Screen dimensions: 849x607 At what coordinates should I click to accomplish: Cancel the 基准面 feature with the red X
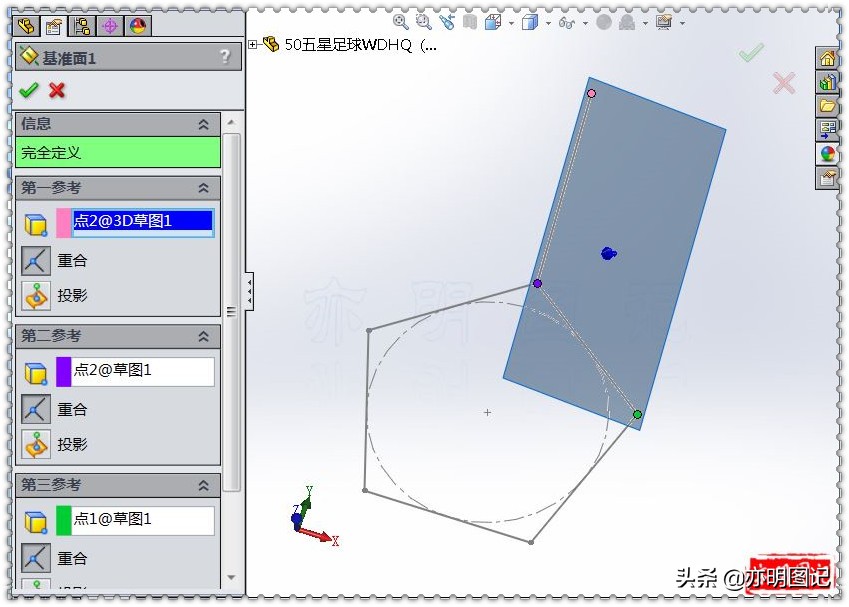(x=56, y=89)
